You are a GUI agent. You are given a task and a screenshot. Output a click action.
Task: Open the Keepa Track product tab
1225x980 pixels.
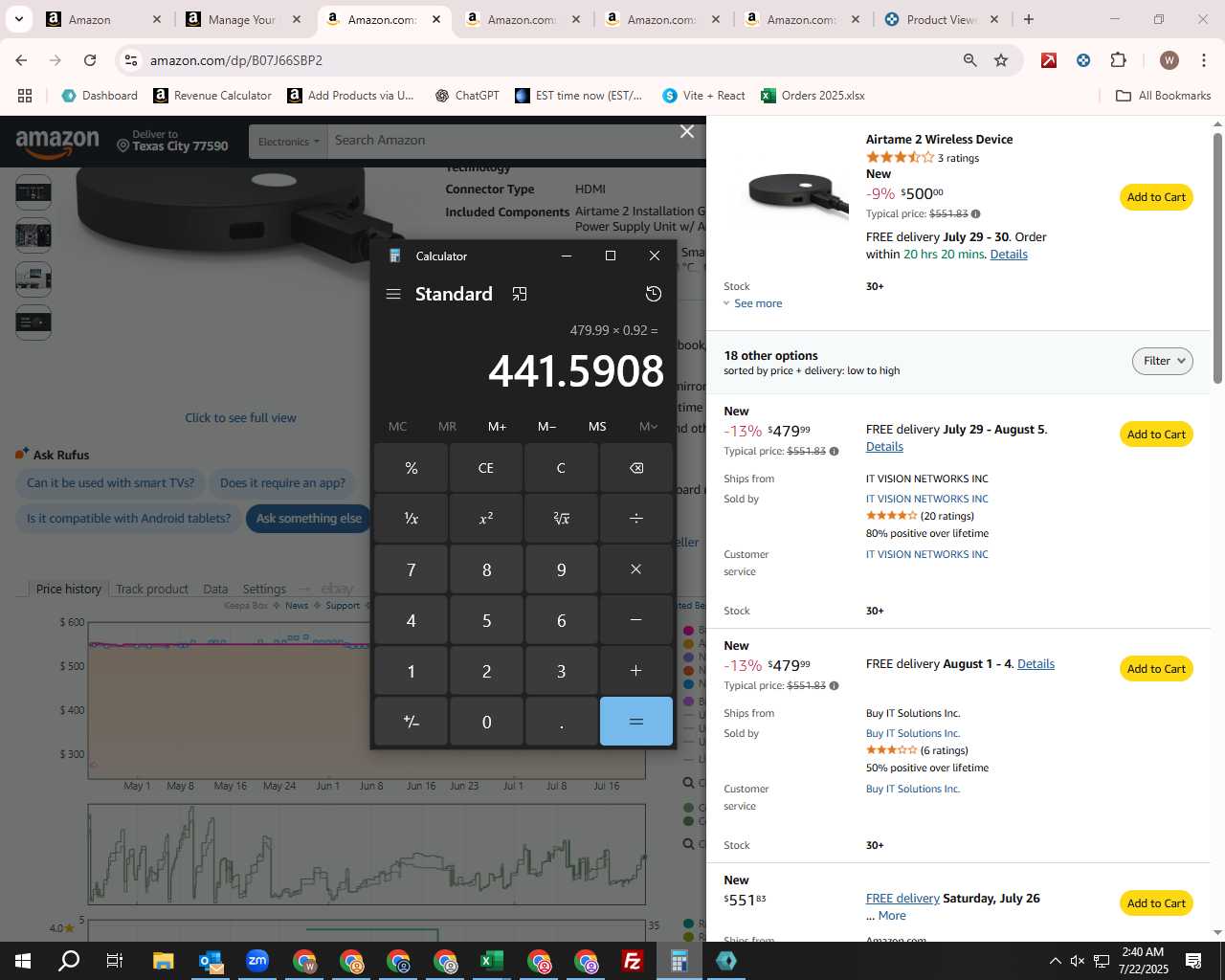point(152,589)
